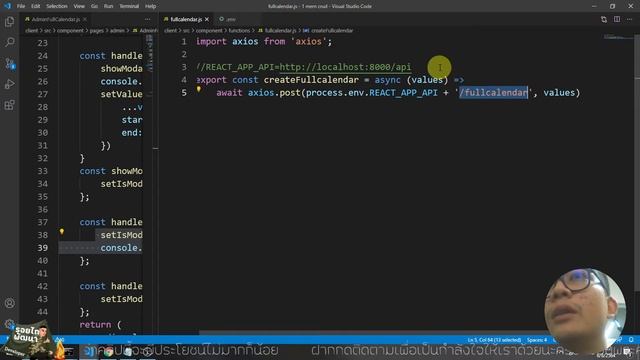640x360 pixels.
Task: Click 'src' in the left editor breadcrumb
Action: point(47,31)
